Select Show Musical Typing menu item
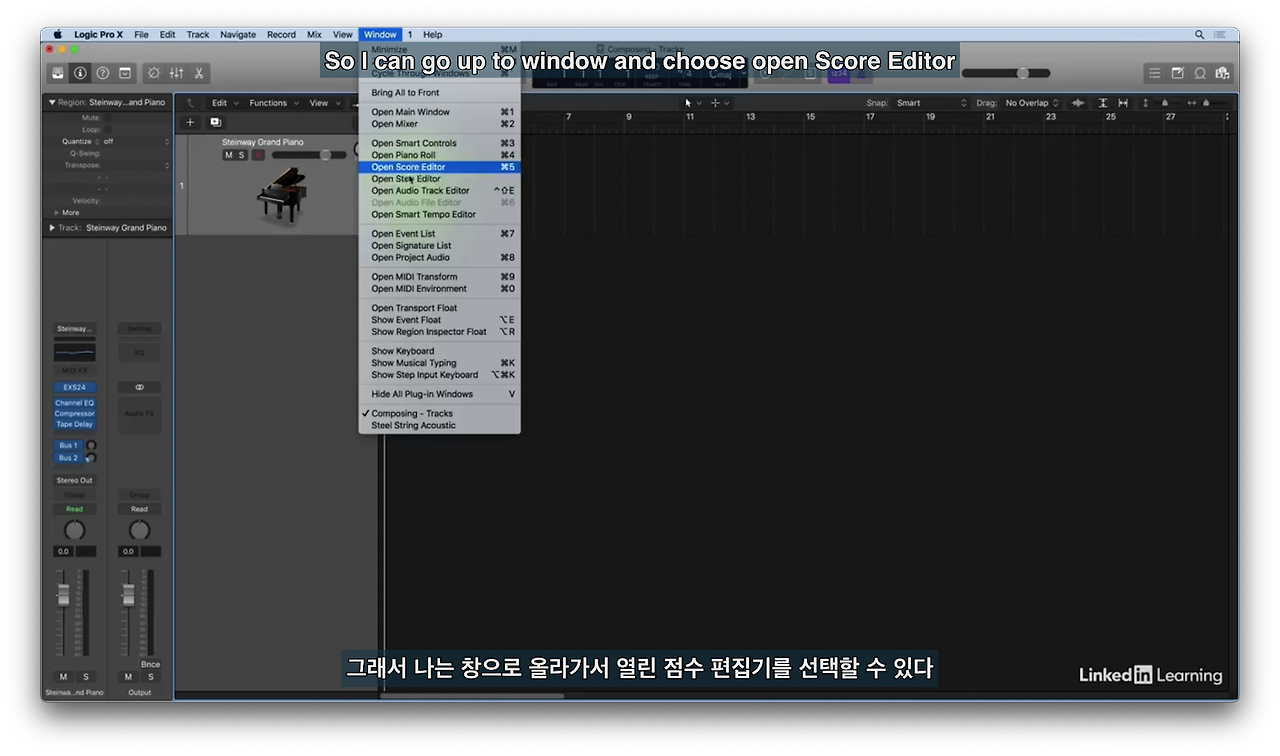The height and width of the screenshot is (756, 1280). point(439,363)
